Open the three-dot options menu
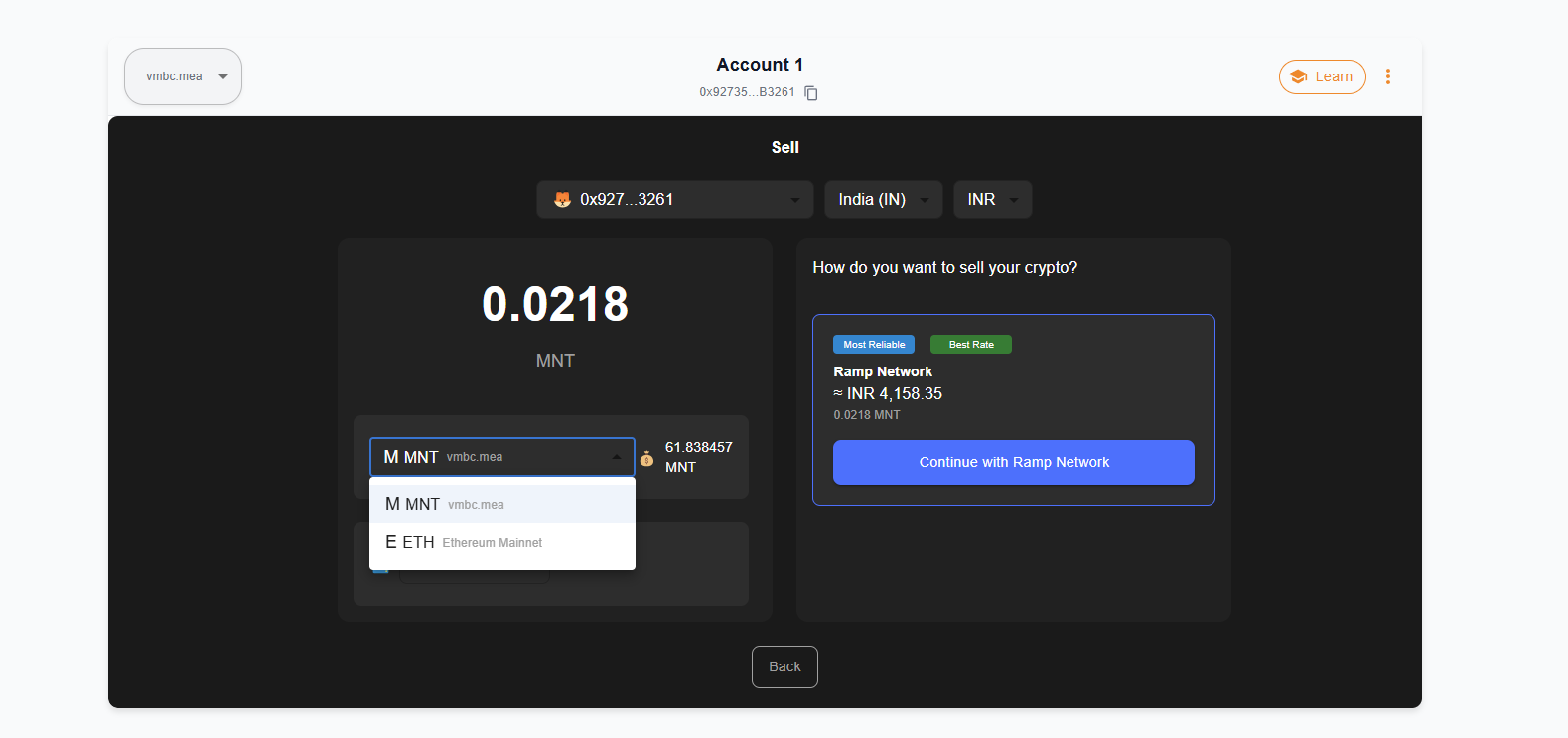The width and height of the screenshot is (1568, 738). coord(1388,76)
